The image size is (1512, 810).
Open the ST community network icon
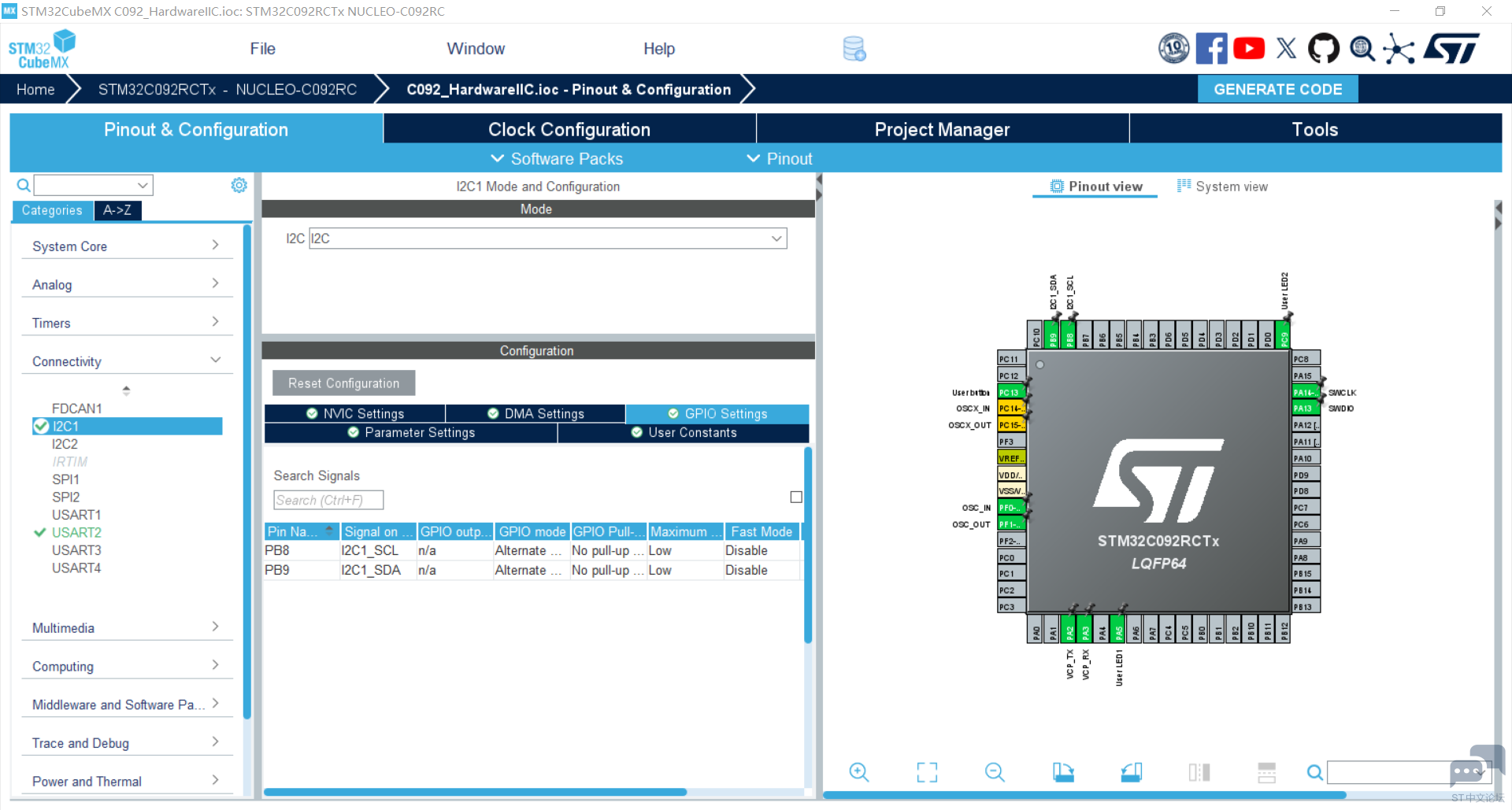tap(1399, 49)
